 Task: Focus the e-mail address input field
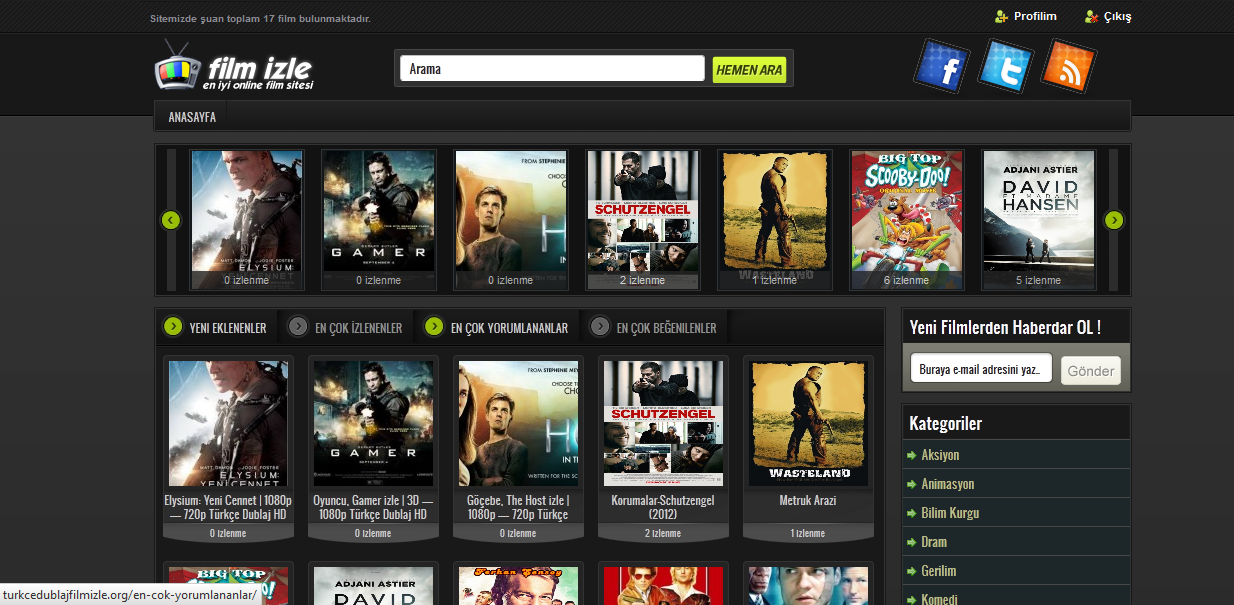click(x=981, y=368)
